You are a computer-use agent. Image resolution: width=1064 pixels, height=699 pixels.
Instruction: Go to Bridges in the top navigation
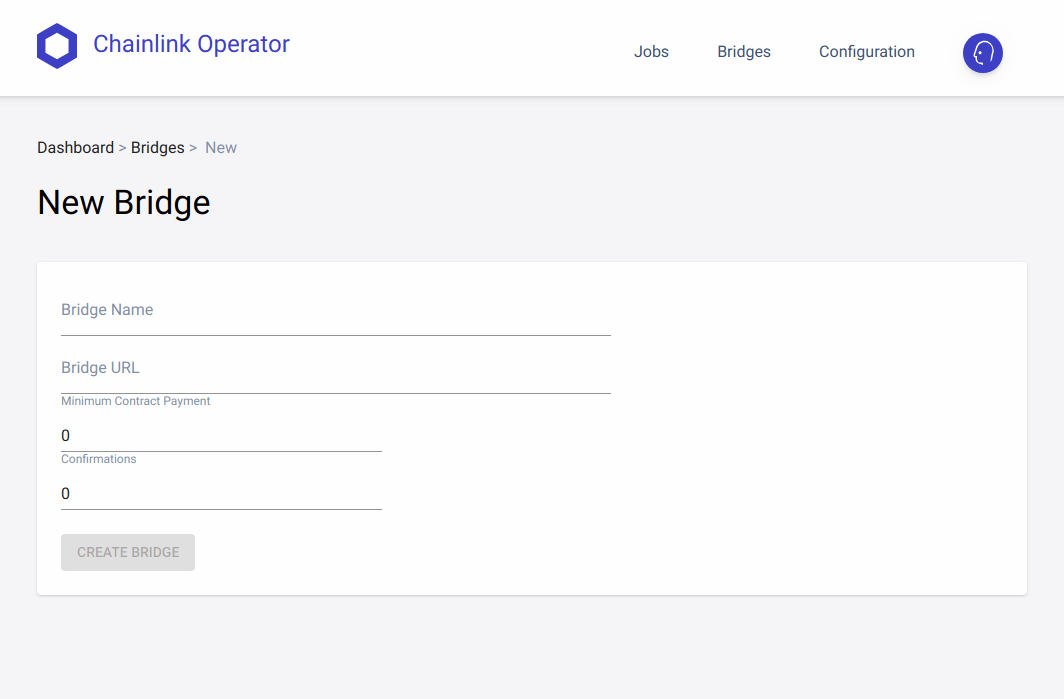pyautogui.click(x=743, y=52)
